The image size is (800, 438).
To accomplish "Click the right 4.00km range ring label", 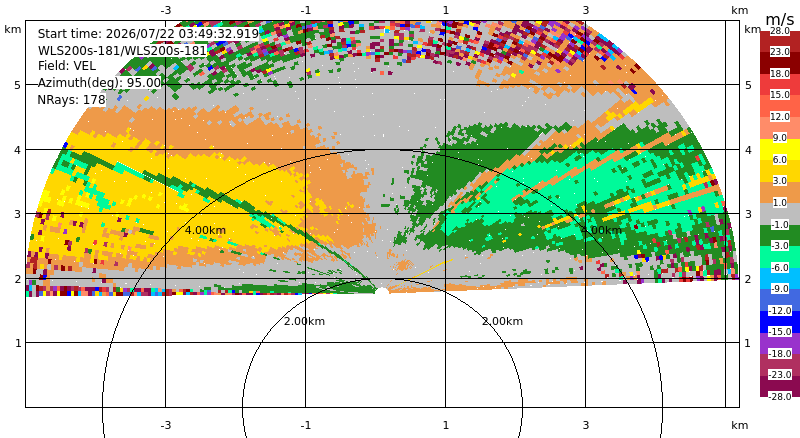I will 602,230.
